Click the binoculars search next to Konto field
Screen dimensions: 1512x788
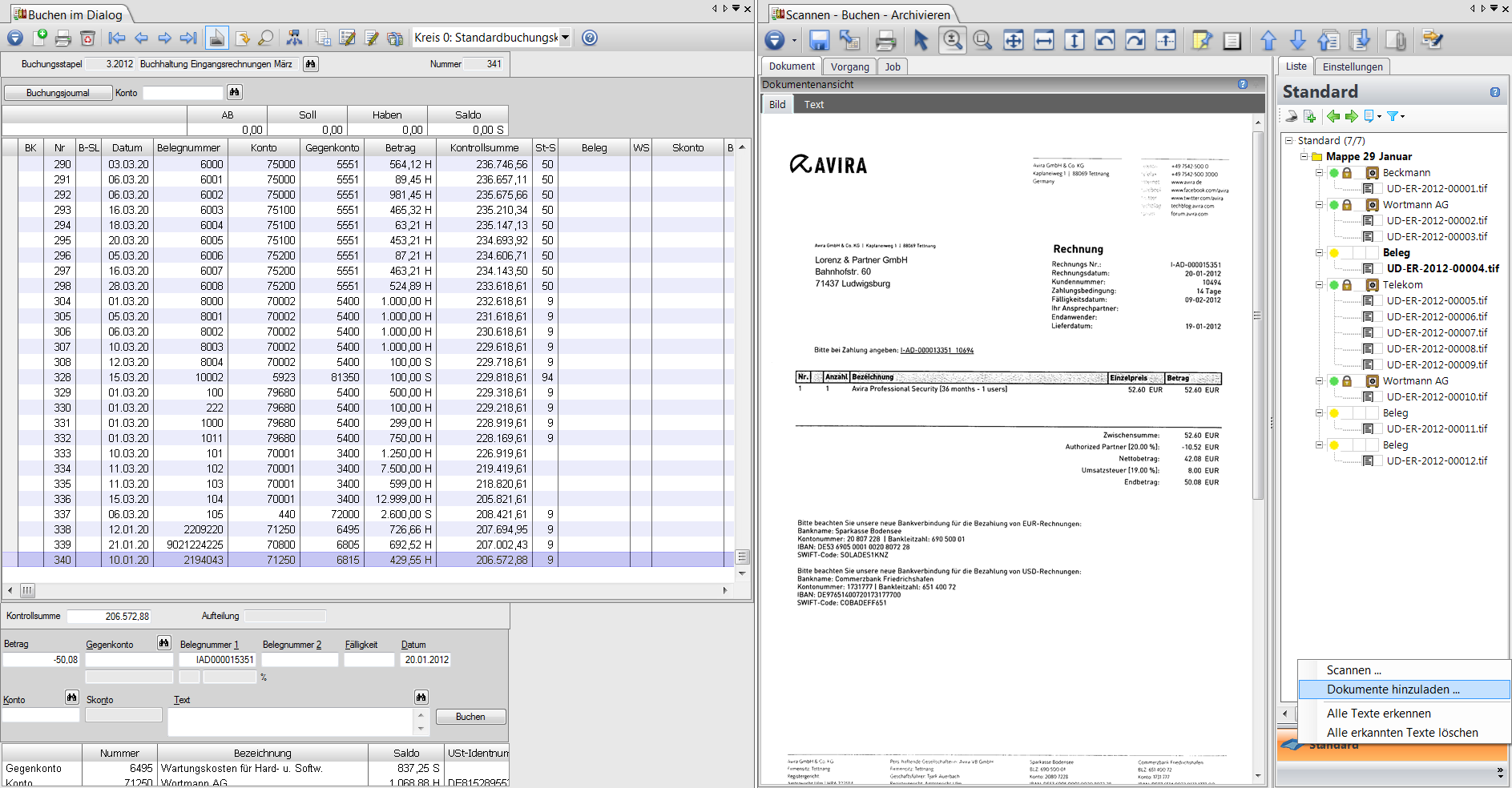pos(234,92)
